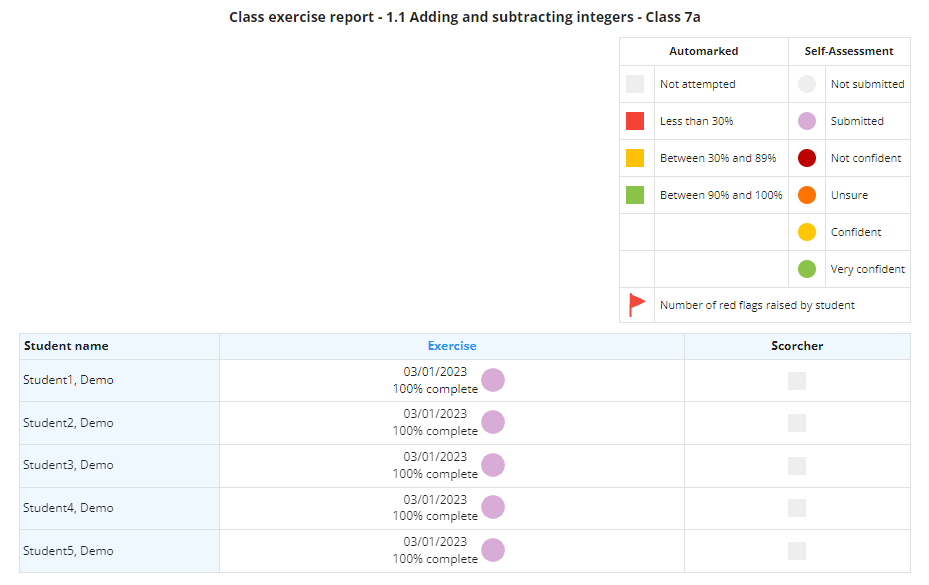Click Student3 purple submitted circle
Image resolution: width=929 pixels, height=585 pixels.
493,465
